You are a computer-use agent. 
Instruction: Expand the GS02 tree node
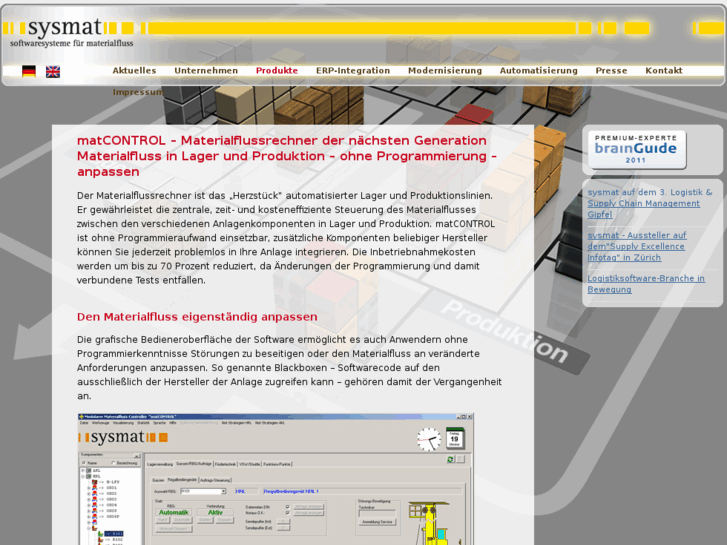tap(89, 494)
